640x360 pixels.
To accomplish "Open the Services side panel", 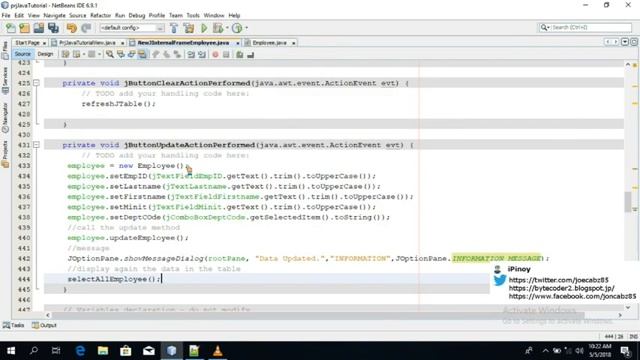I will [x=5, y=80].
